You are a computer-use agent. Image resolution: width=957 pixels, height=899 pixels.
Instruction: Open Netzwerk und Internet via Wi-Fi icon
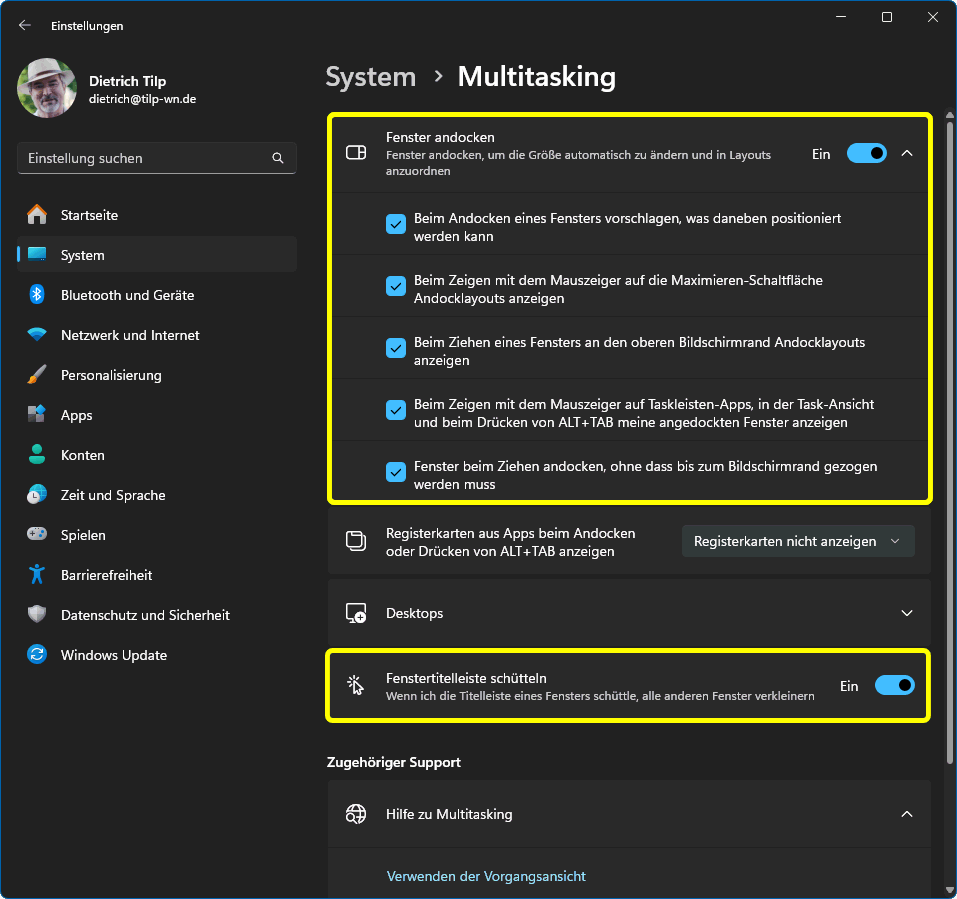pos(37,335)
